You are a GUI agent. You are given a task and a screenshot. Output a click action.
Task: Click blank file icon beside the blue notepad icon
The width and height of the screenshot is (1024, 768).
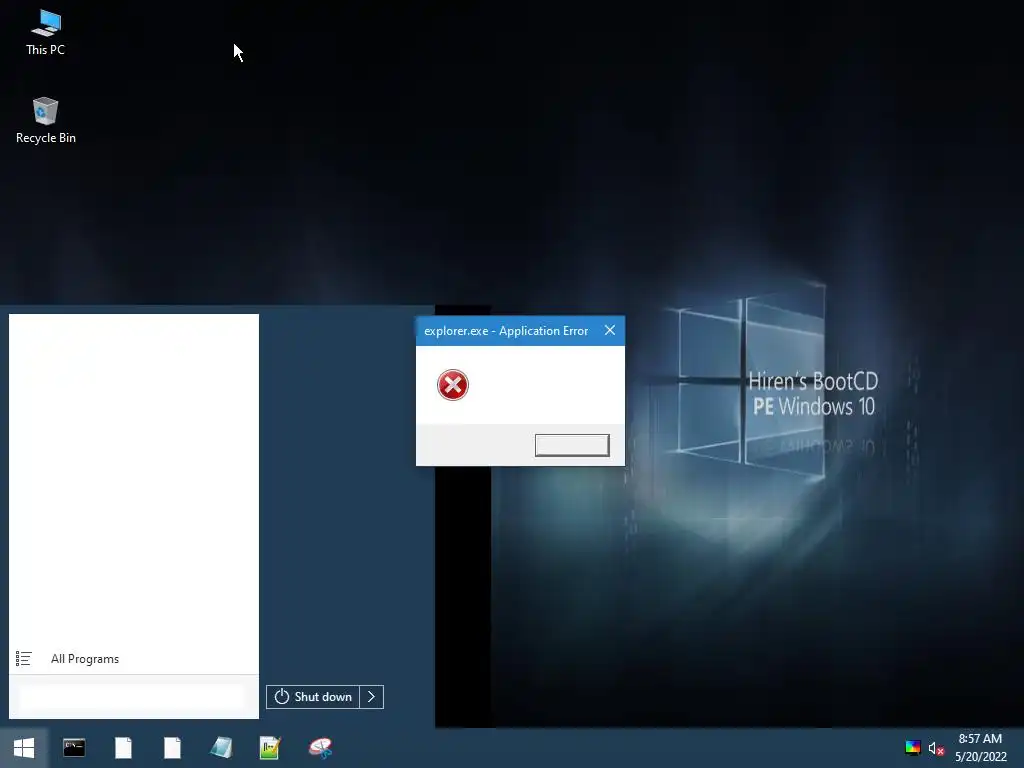click(x=172, y=748)
